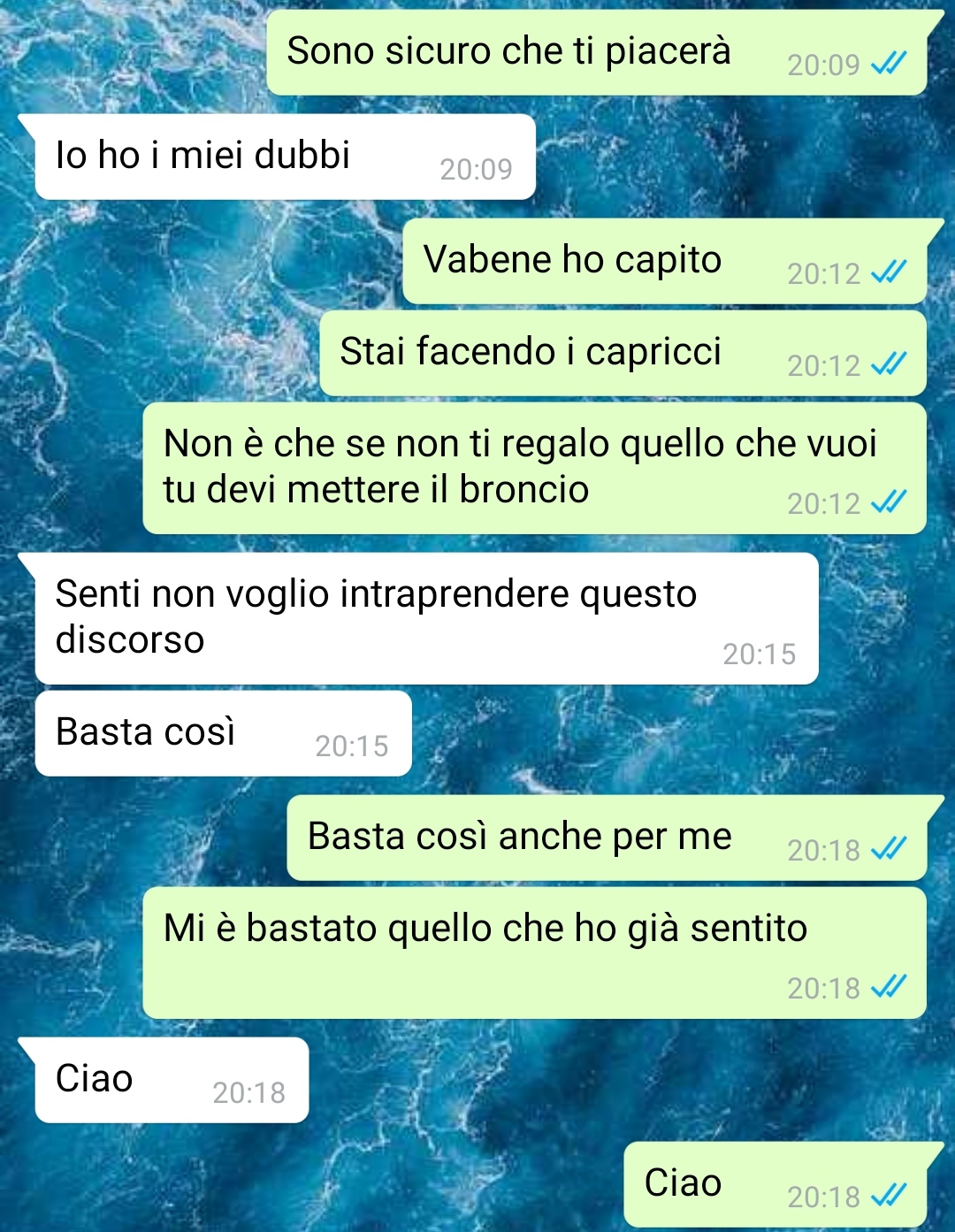This screenshot has width=955, height=1232.
Task: Select the 'Mi è bastato quello che ho già sentito' bubble
Action: (x=534, y=953)
